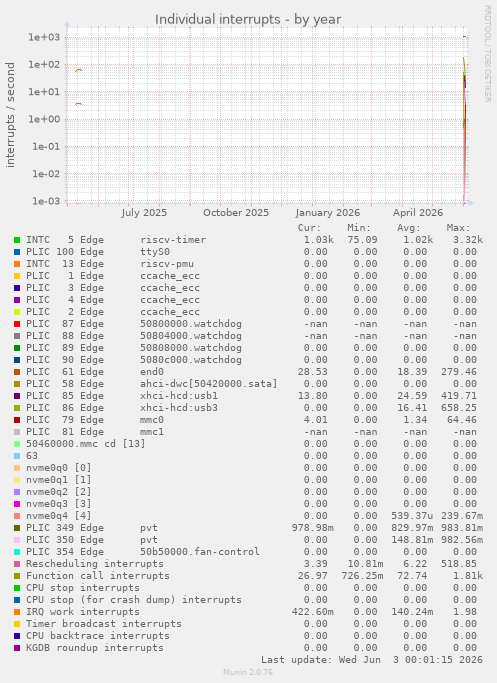Click the 'ahci-dwc[50420000.sata]' legend label

pos(209,384)
